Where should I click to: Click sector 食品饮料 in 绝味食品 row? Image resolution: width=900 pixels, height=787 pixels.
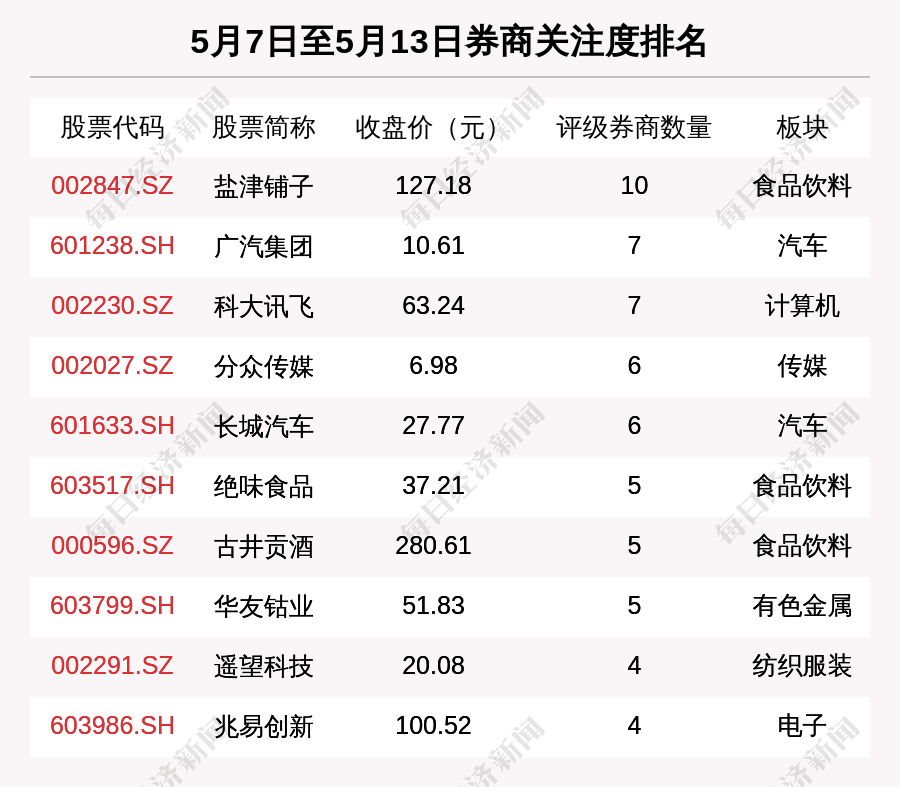pyautogui.click(x=802, y=486)
